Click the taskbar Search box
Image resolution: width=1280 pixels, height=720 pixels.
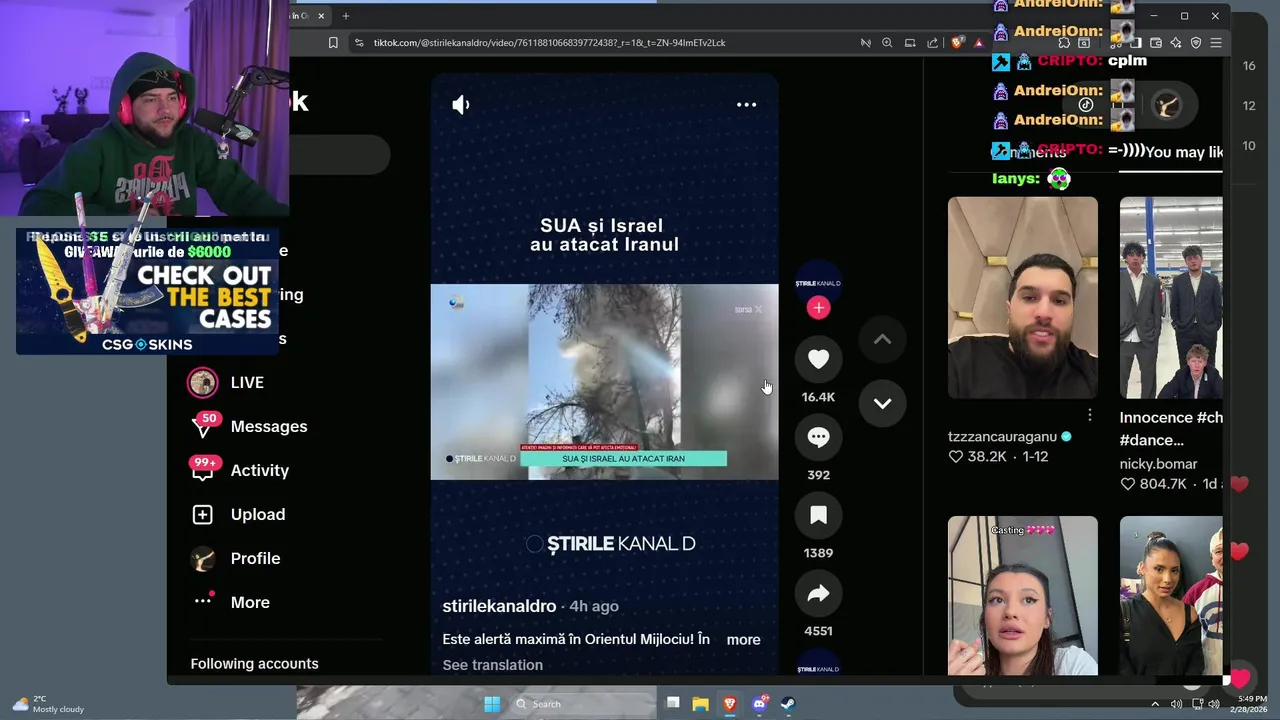pos(582,704)
